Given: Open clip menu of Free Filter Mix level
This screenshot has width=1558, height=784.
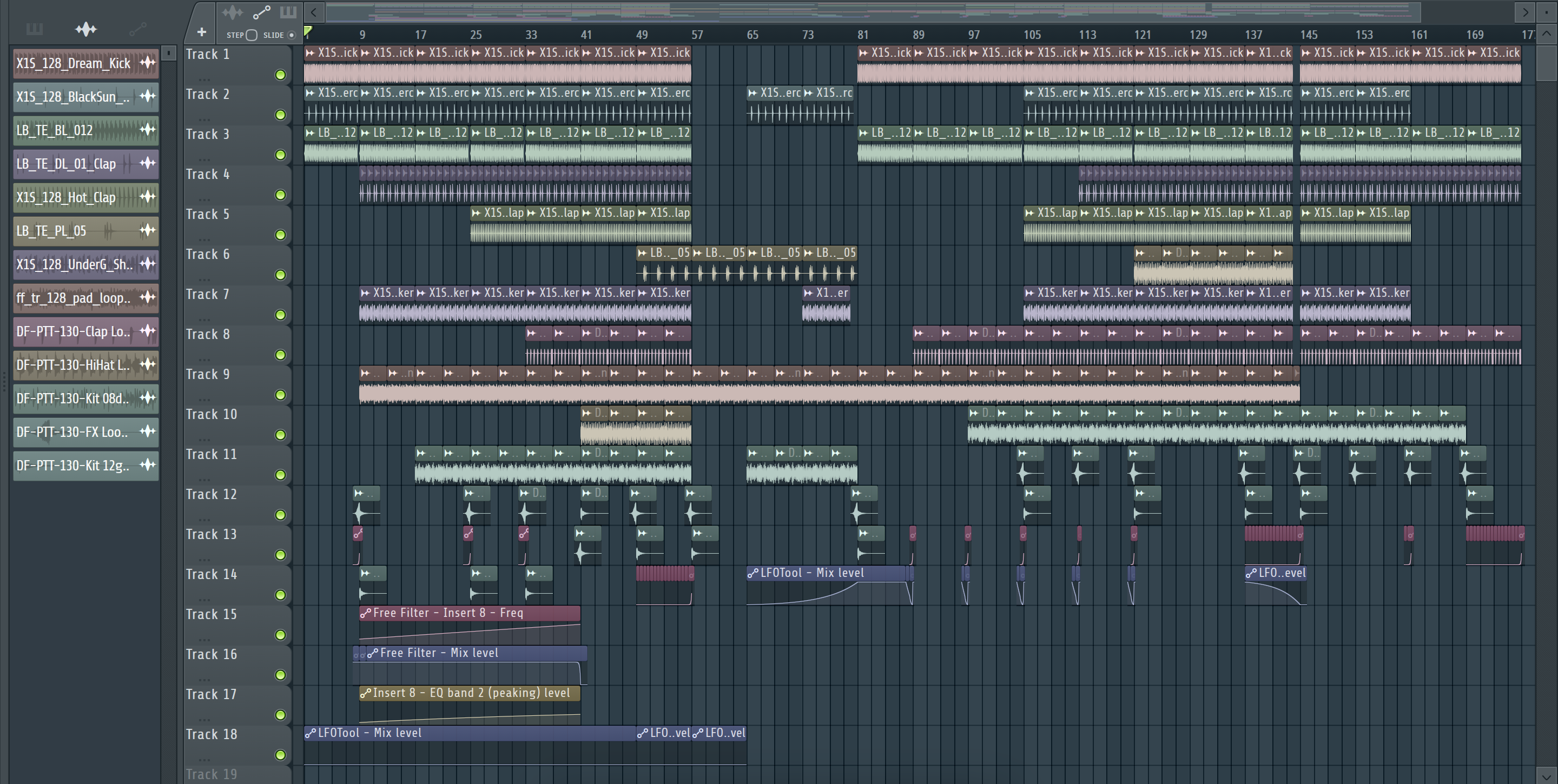Looking at the screenshot, I should tap(373, 653).
